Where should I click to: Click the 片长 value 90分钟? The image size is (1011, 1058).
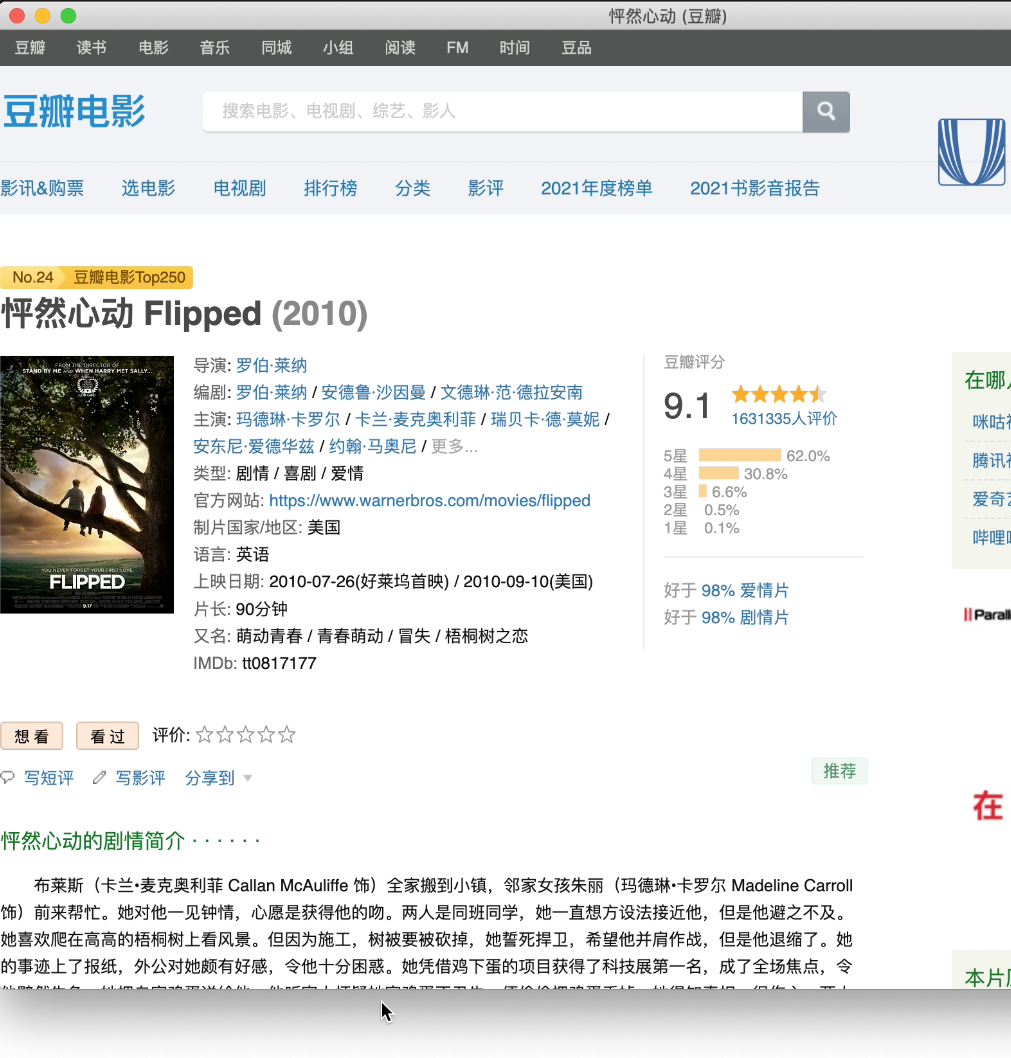pyautogui.click(x=262, y=609)
